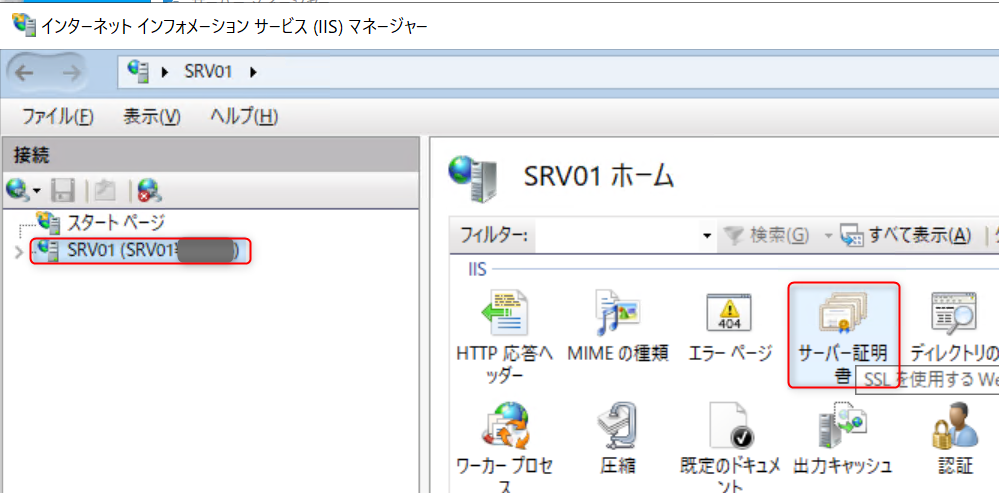The width and height of the screenshot is (999, 493).
Task: Open the MIME の種類 feature
Action: pos(617,313)
